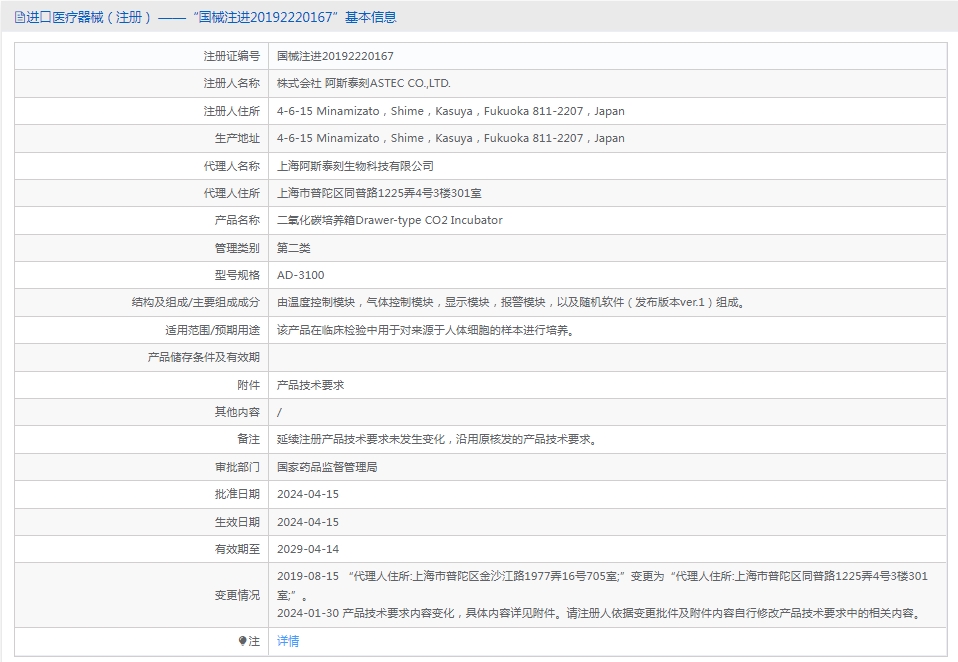Select registration number 国械注进20192220167 value

(335, 56)
